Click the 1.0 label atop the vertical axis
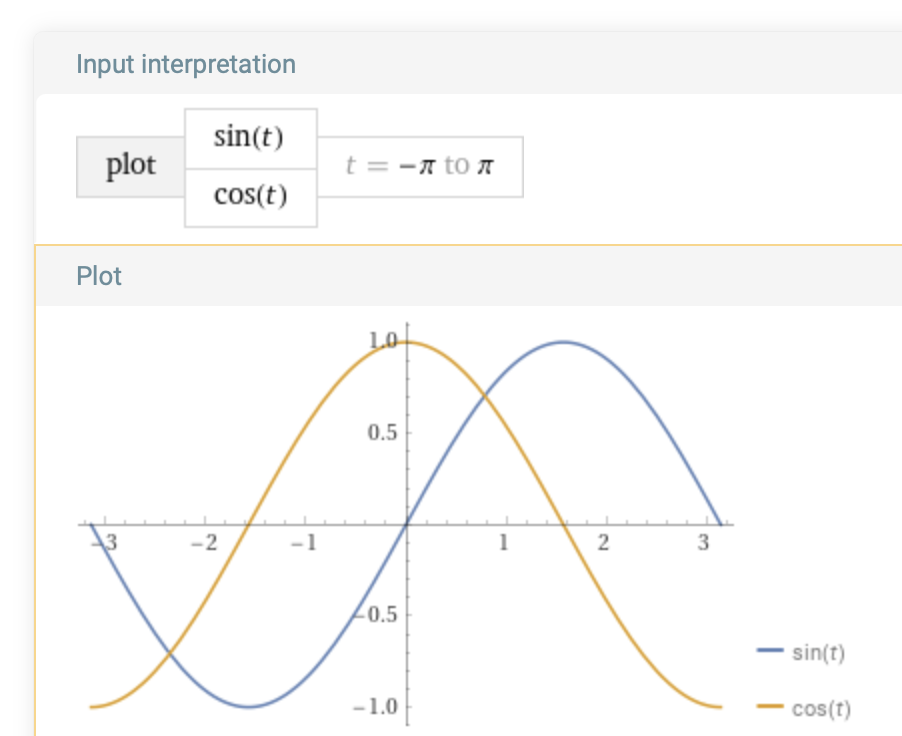This screenshot has width=902, height=736. [384, 340]
